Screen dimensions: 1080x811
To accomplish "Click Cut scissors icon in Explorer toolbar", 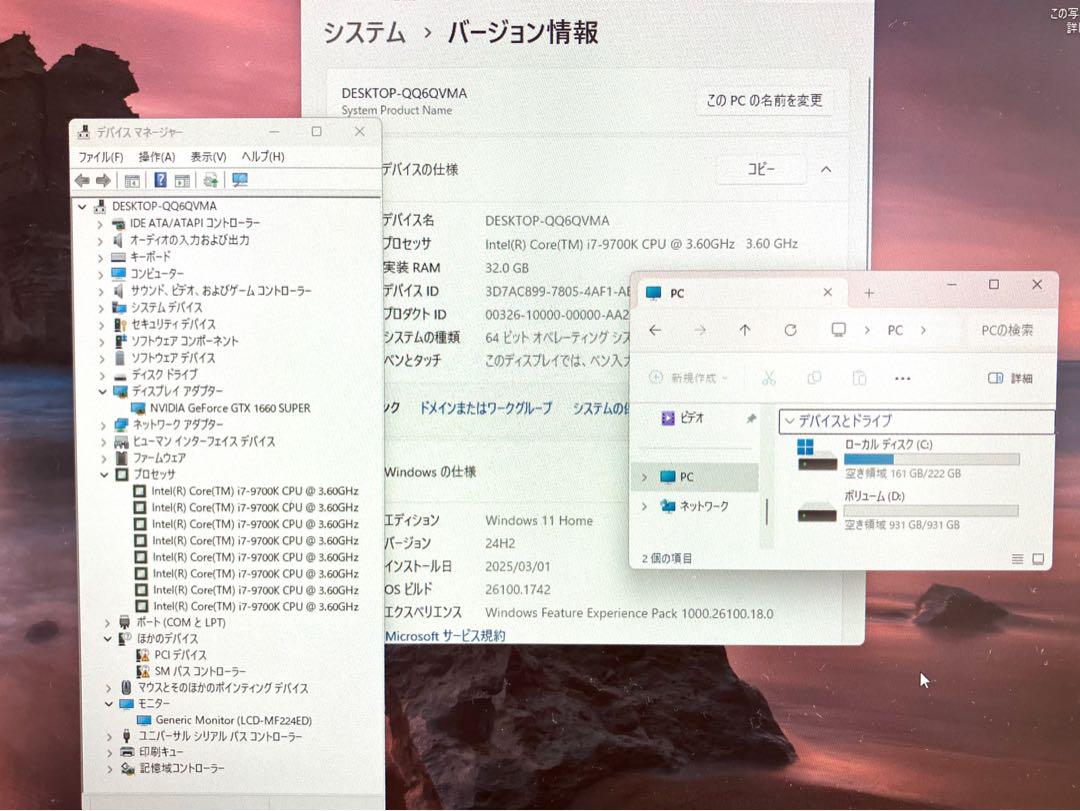I will [769, 378].
